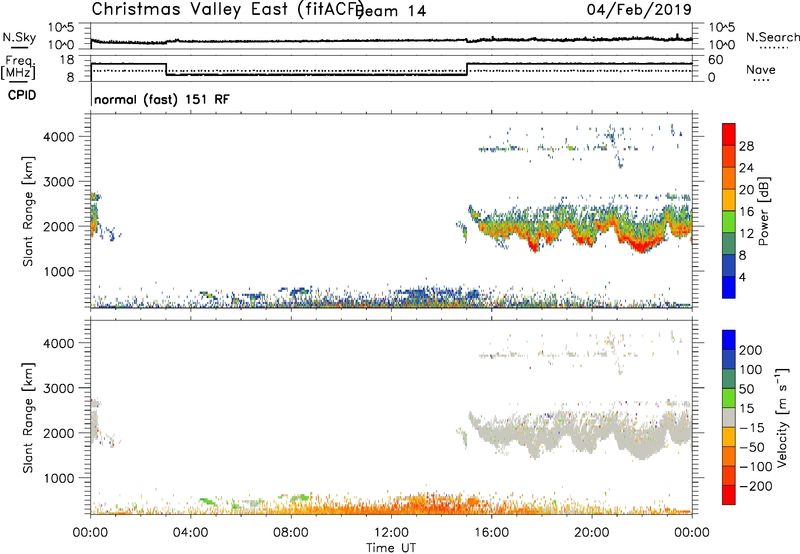Select Velocity colorbar yellow segment between -15 and -50
The height and width of the screenshot is (554, 800).
729,437
